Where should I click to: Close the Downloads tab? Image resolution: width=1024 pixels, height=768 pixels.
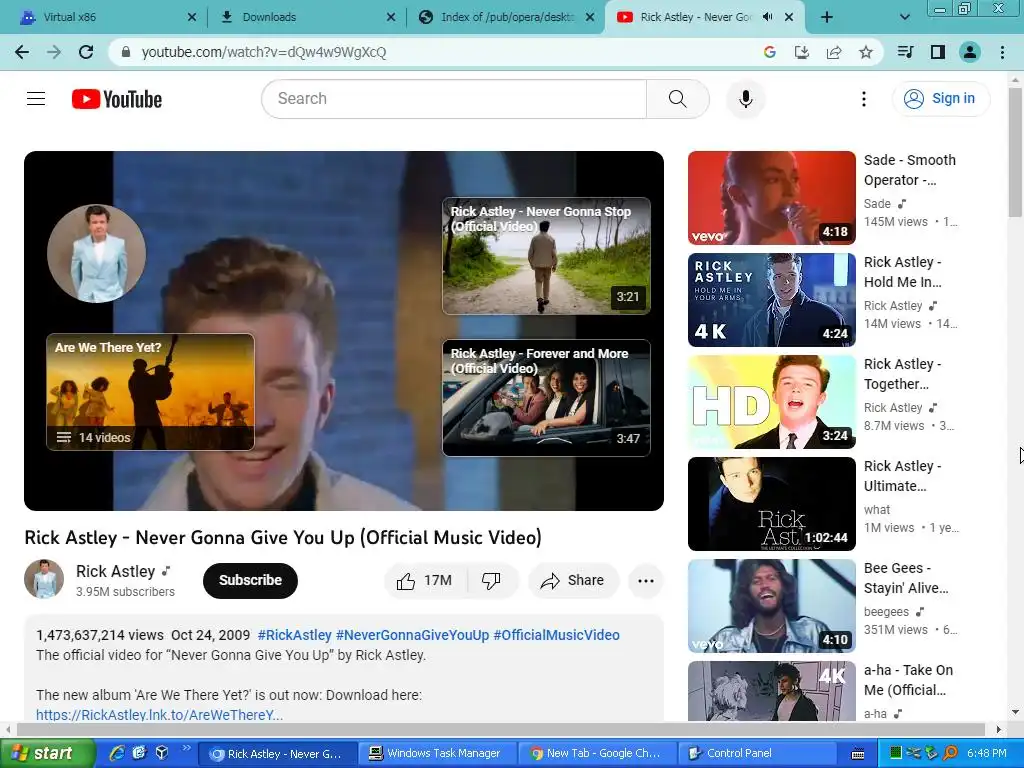tap(391, 17)
